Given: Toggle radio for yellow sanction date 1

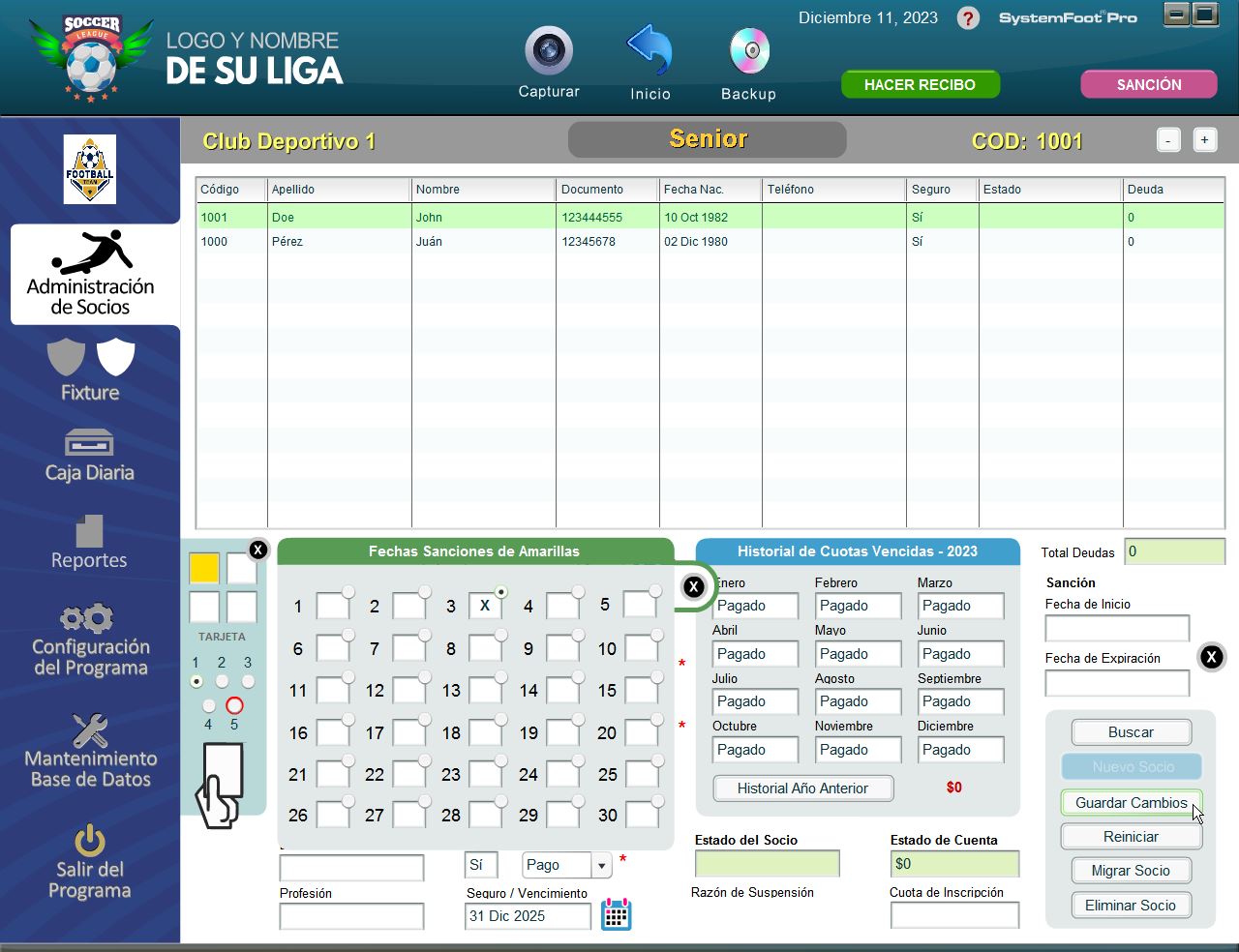Looking at the screenshot, I should click(x=348, y=591).
